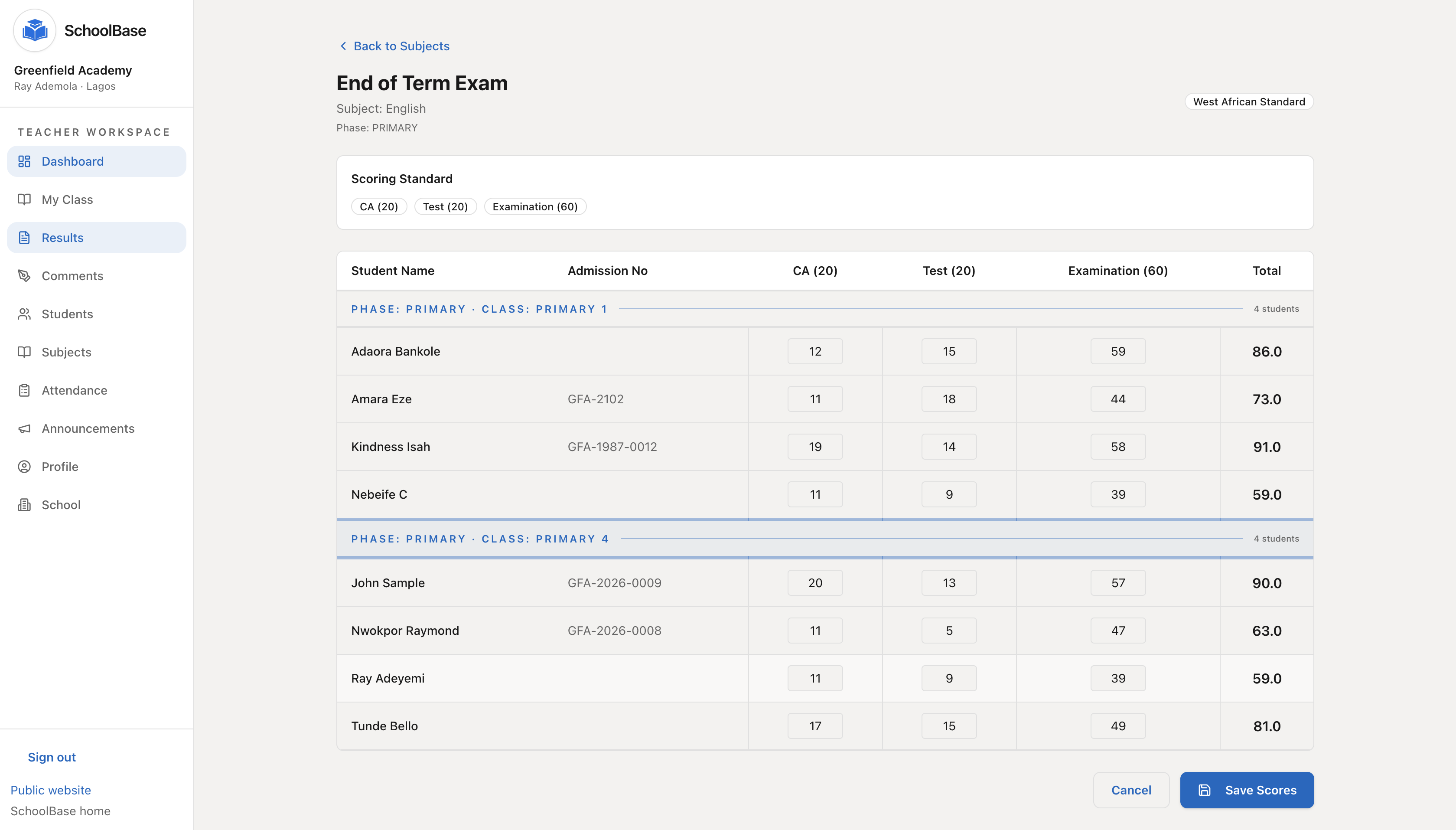Click admission number GFA-1987-0012
Screen dimensions: 1456x830
[x=612, y=447]
